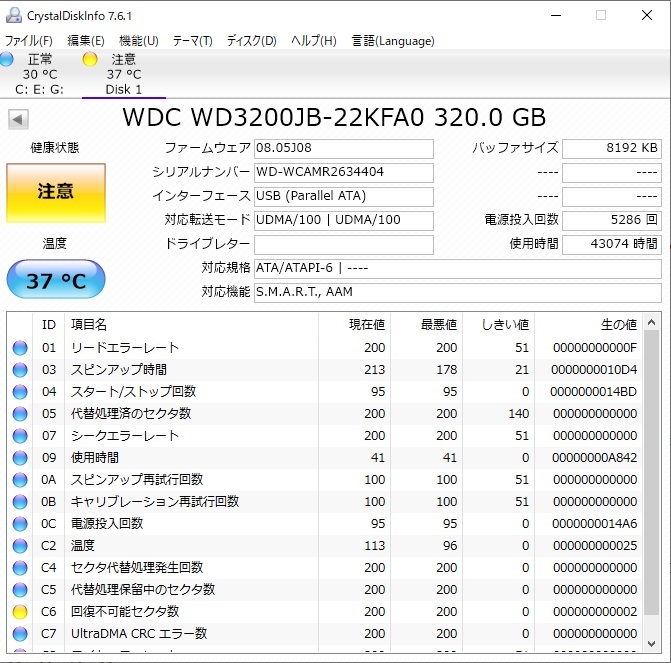The height and width of the screenshot is (663, 671).
Task: Click status circle for 0C 電源投入回数
Action: click(x=20, y=524)
